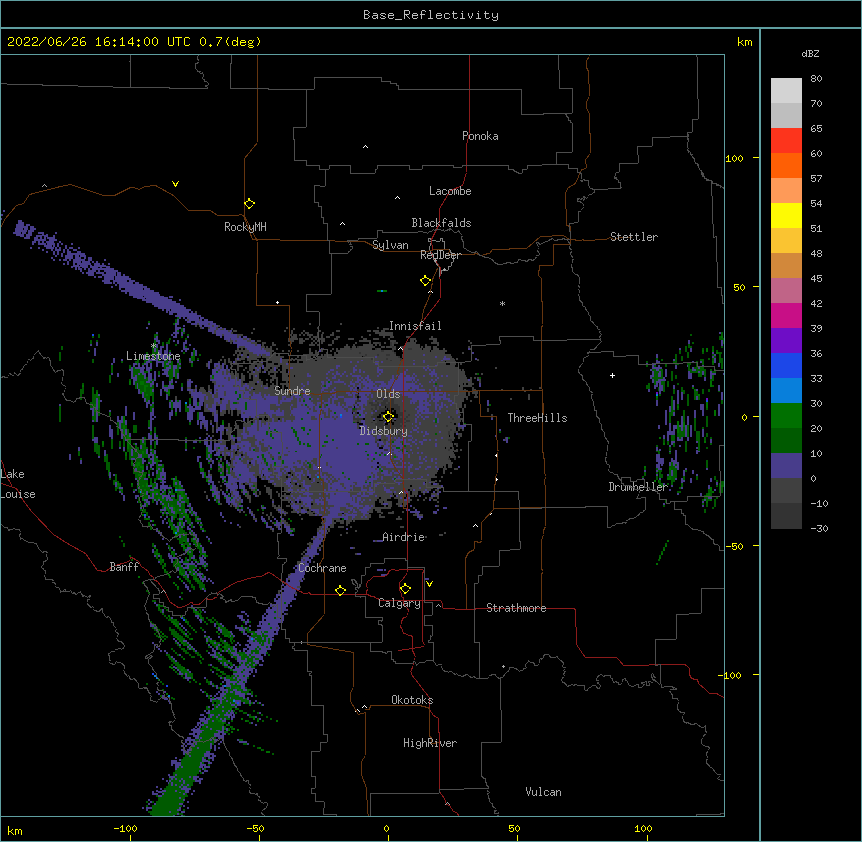862x842 pixels.
Task: Pick the green 20-30 dBZ legend color
Action: 786,416
